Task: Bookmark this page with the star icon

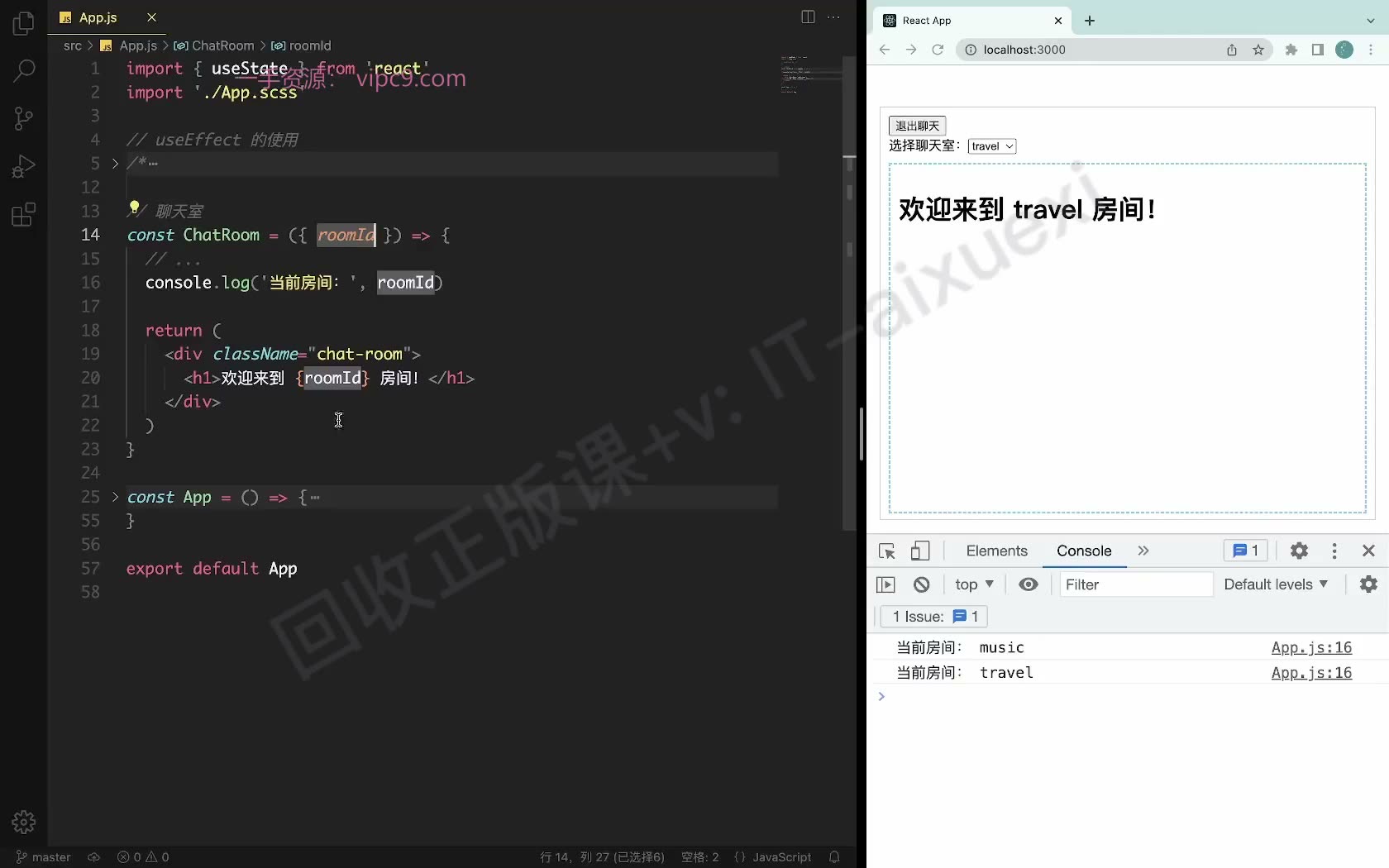Action: point(1258,50)
